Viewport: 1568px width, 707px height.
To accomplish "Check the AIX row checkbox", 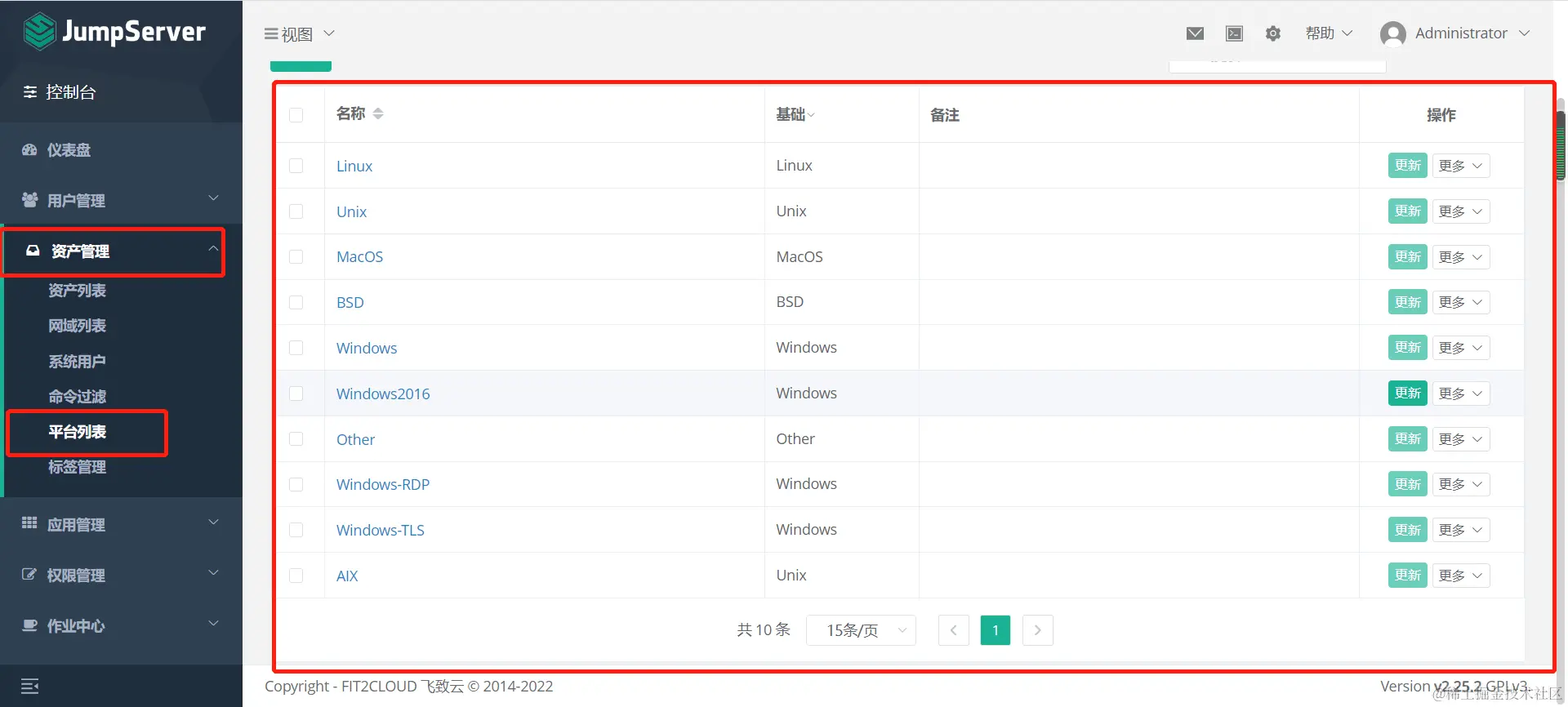I will point(296,576).
